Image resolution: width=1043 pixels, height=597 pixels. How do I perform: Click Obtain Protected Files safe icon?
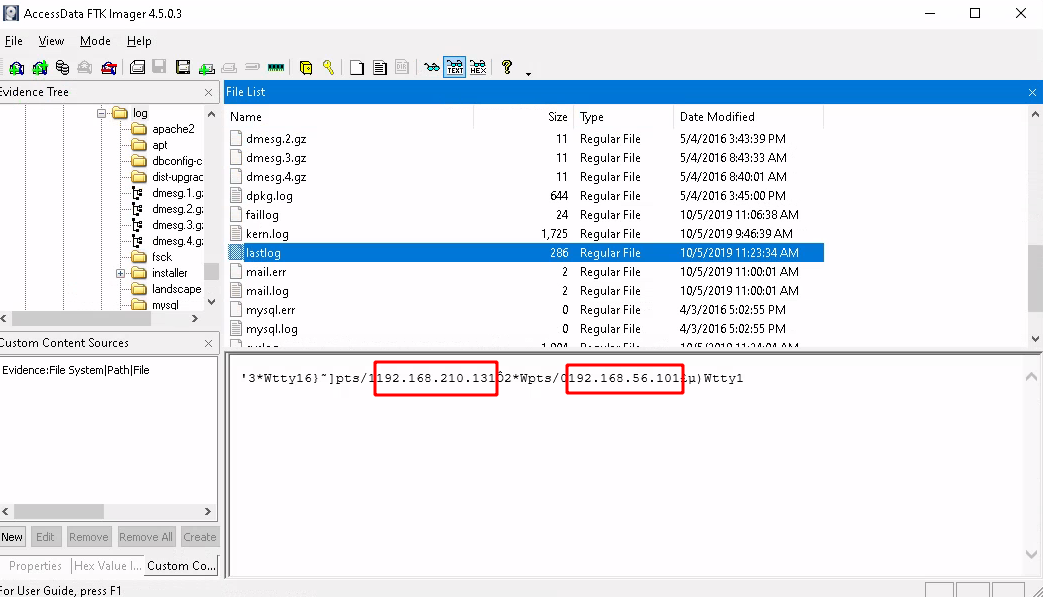click(306, 67)
